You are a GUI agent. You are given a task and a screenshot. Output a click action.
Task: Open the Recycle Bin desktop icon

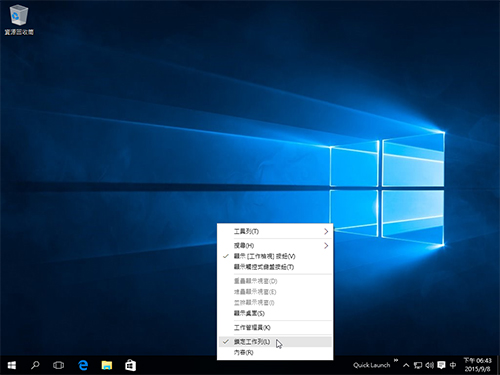click(x=19, y=19)
